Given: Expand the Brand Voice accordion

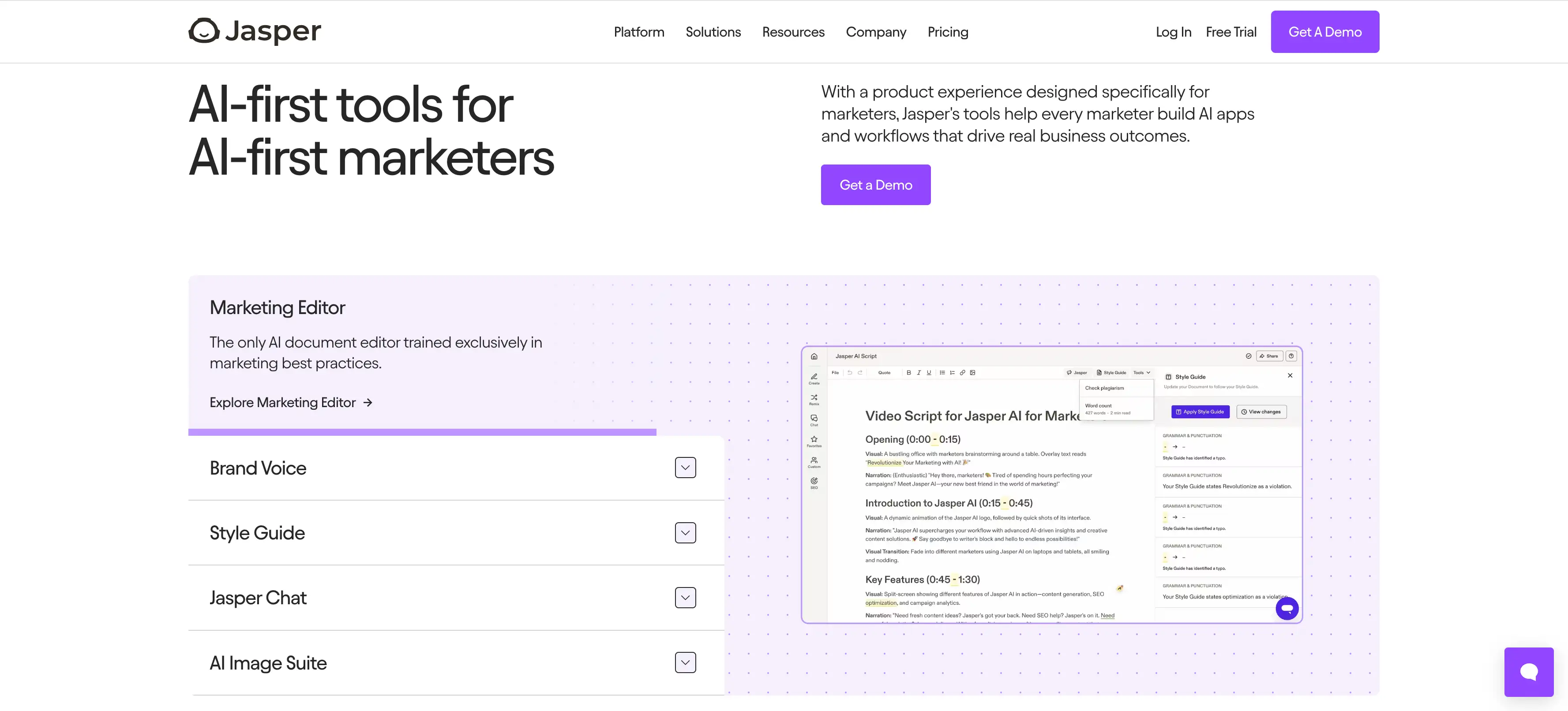Looking at the screenshot, I should (685, 468).
